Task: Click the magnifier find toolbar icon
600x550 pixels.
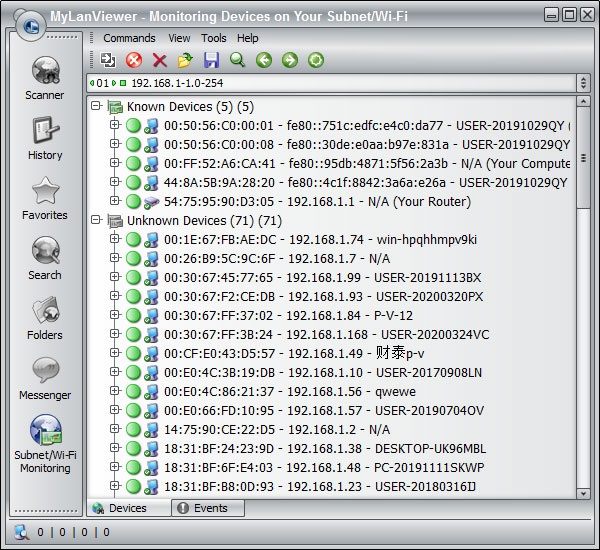Action: click(x=237, y=60)
